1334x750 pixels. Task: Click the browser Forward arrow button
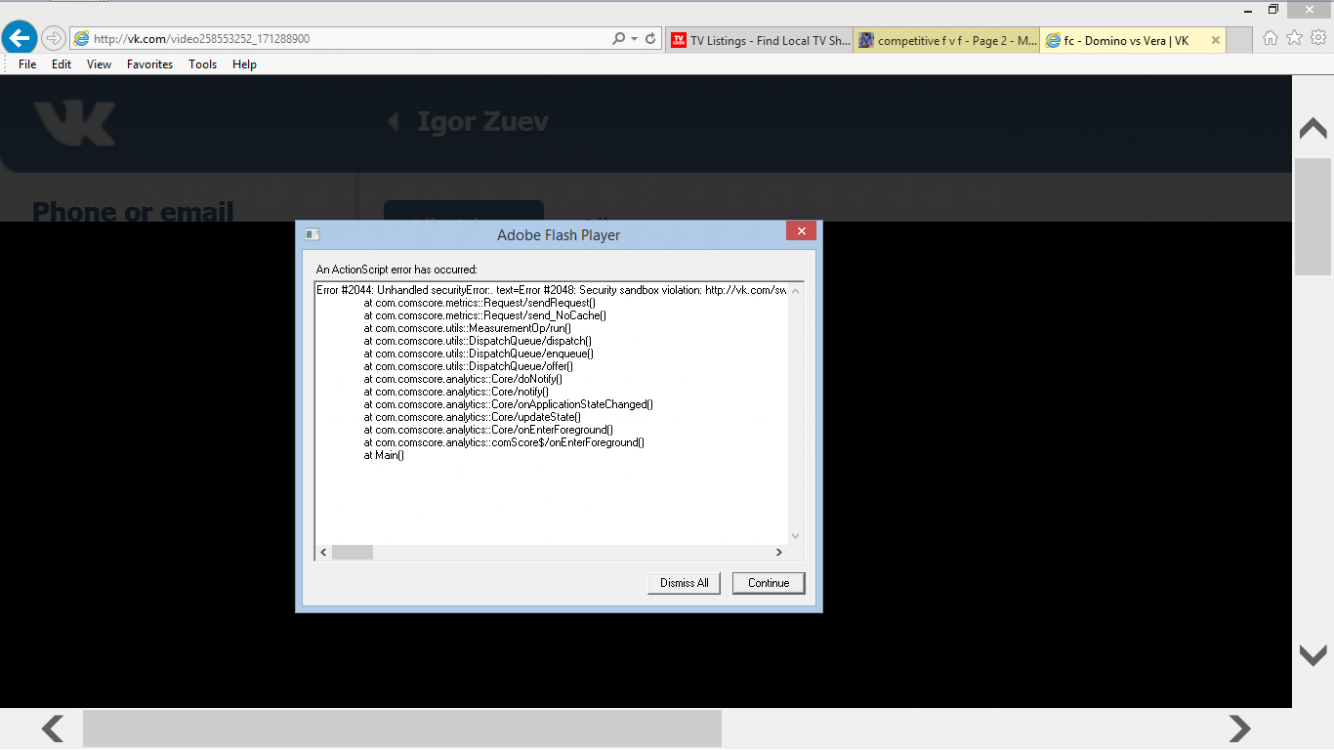pyautogui.click(x=53, y=39)
